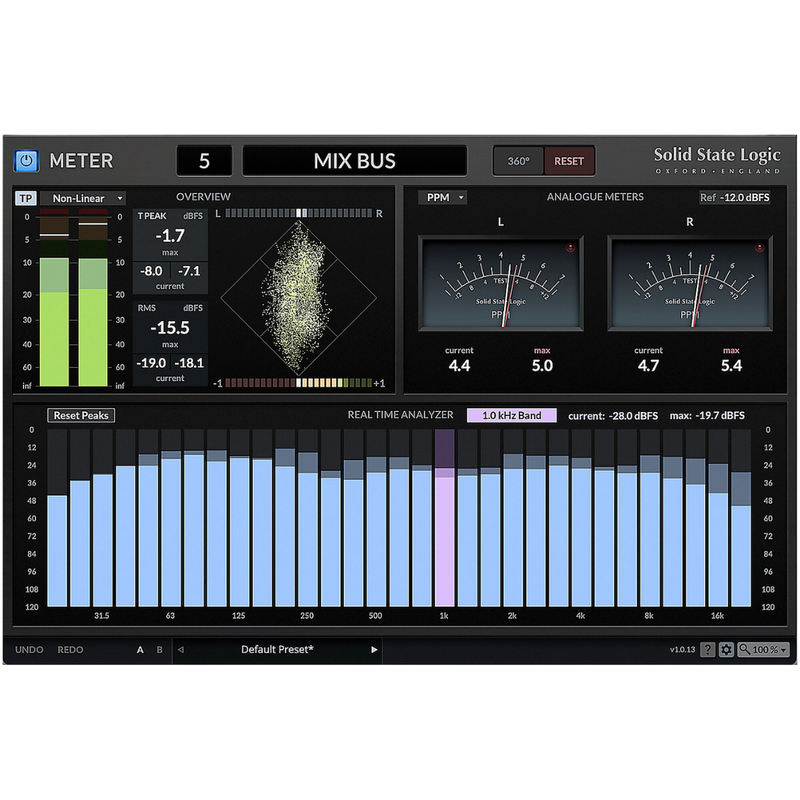Click the MIX BUS track name field
The image size is (800, 800).
tap(355, 161)
